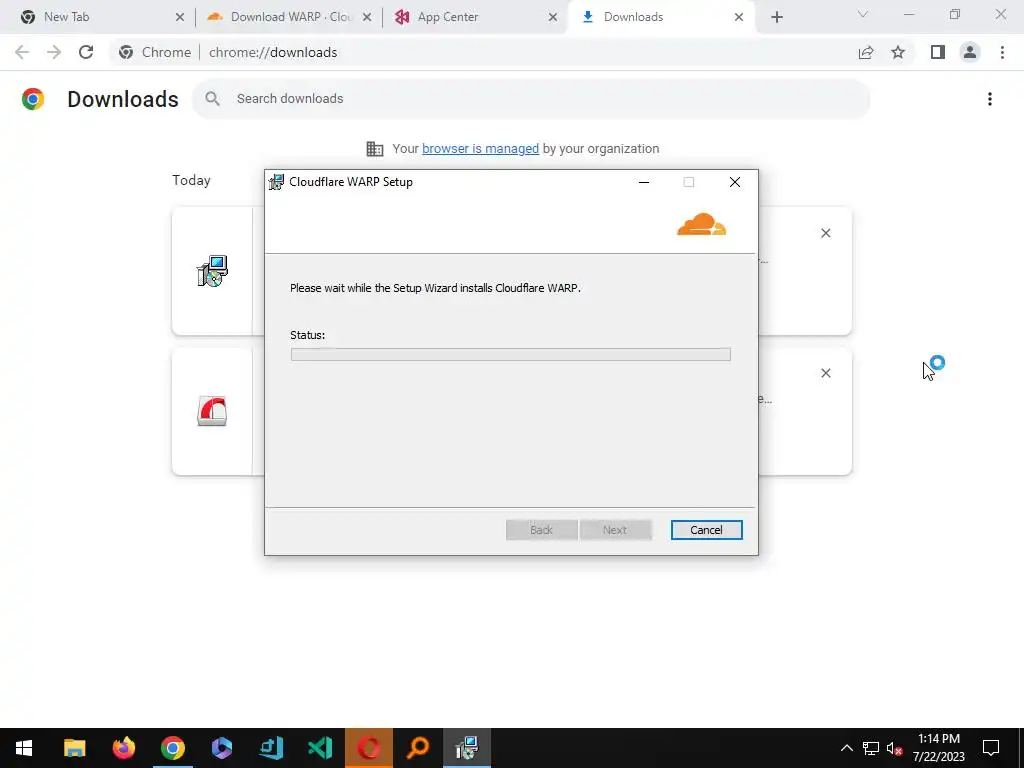Click the Downloads page heading
1024x768 pixels.
pyautogui.click(x=123, y=99)
